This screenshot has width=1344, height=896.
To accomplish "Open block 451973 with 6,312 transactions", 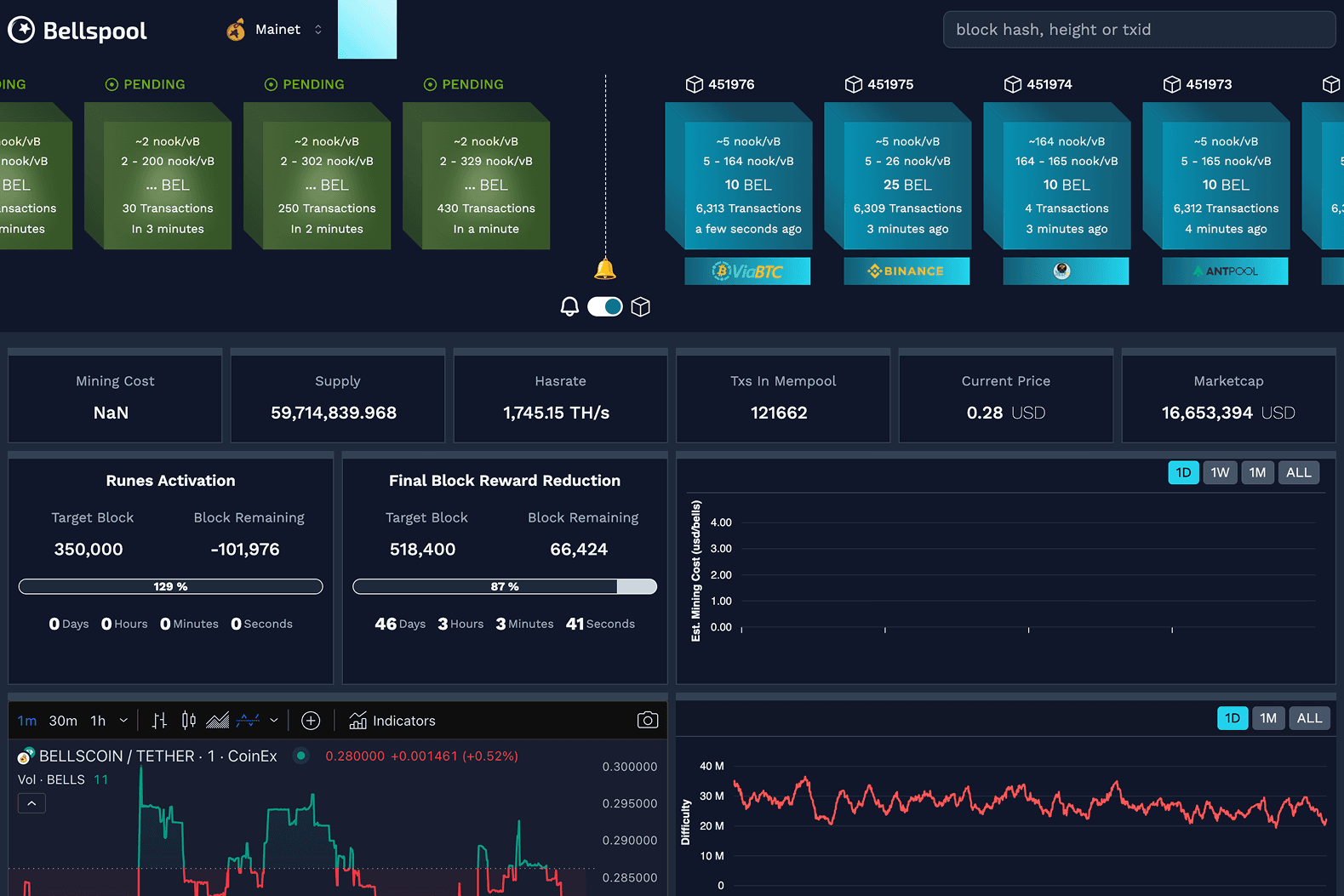I will pos(1216,176).
